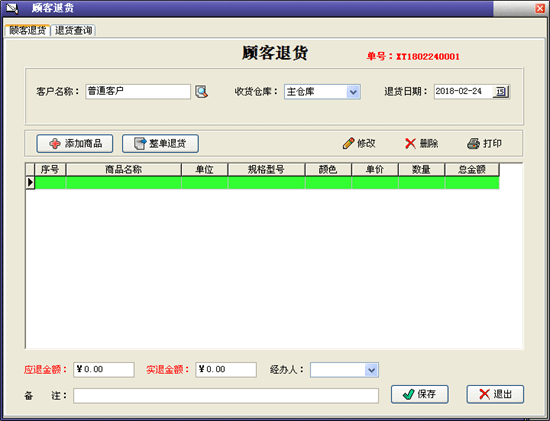Click the 添加商品 add product button
550x421 pixels.
point(75,143)
